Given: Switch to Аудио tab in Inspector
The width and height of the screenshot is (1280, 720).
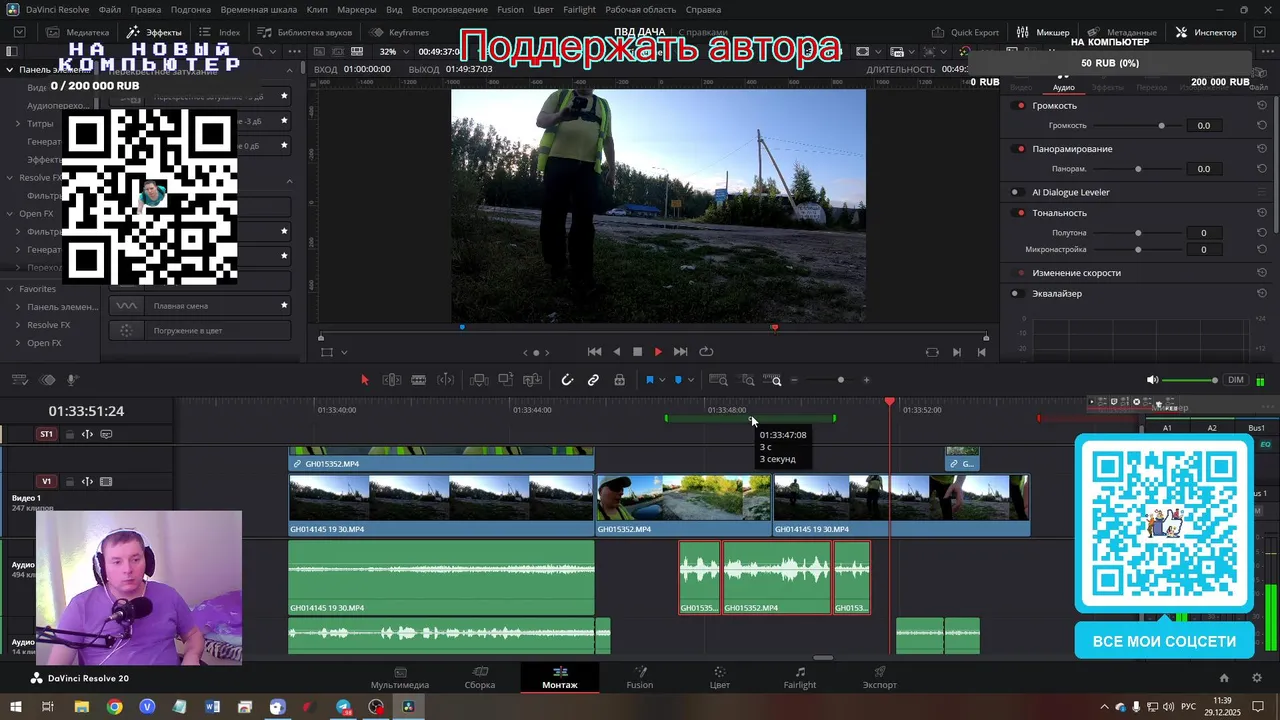Looking at the screenshot, I should coord(1063,87).
